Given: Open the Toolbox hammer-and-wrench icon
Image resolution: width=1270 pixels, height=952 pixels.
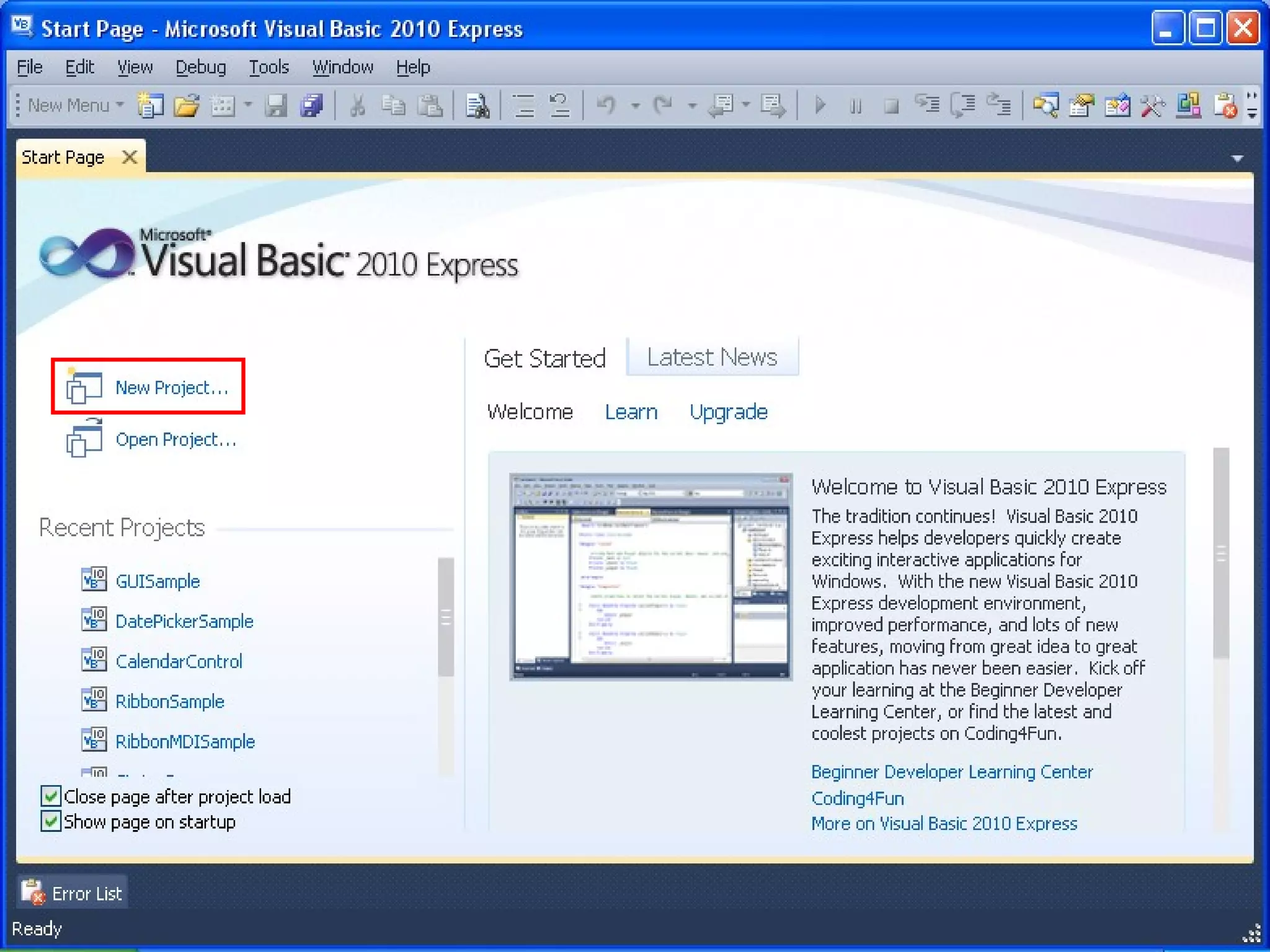Looking at the screenshot, I should click(x=1153, y=105).
